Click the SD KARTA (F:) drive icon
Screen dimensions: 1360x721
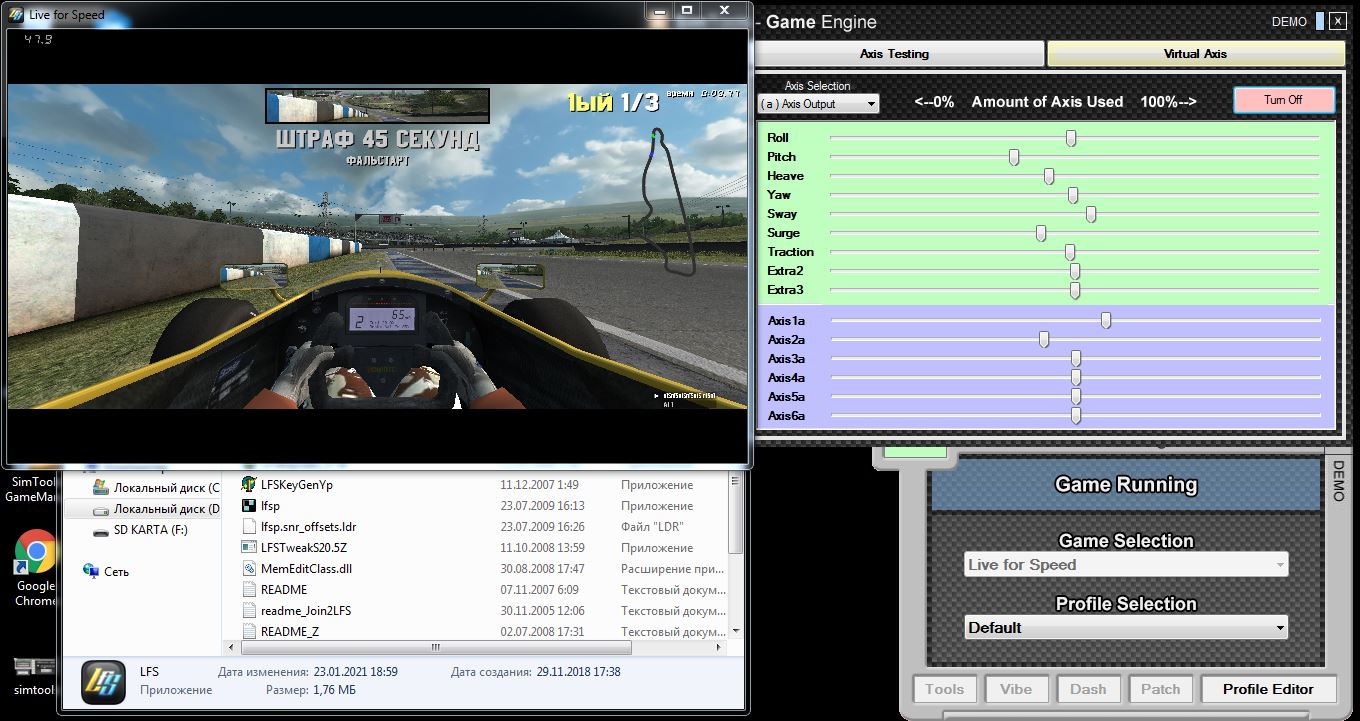100,530
